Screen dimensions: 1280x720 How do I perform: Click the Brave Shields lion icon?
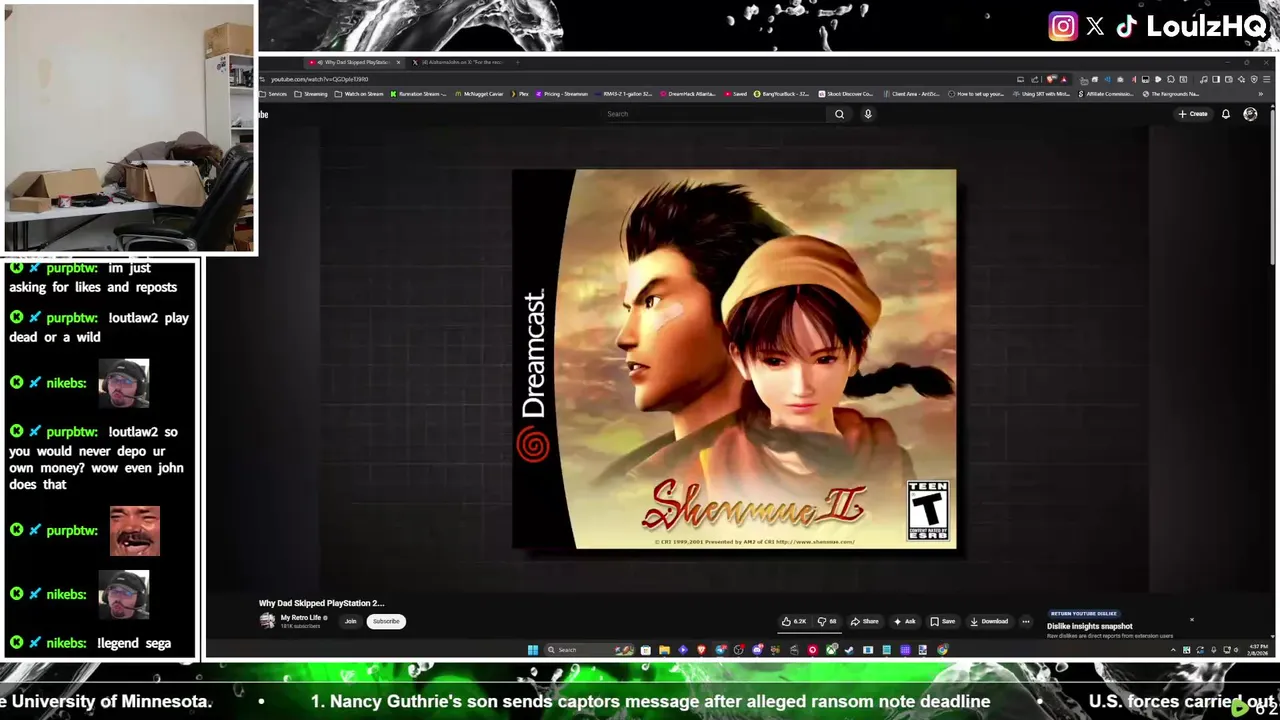1050,79
